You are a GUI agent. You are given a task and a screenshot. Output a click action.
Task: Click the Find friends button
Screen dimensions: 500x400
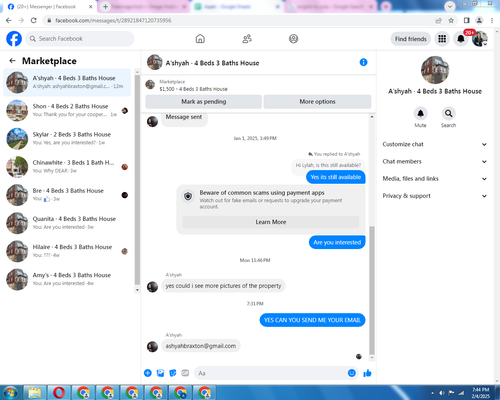point(411,39)
